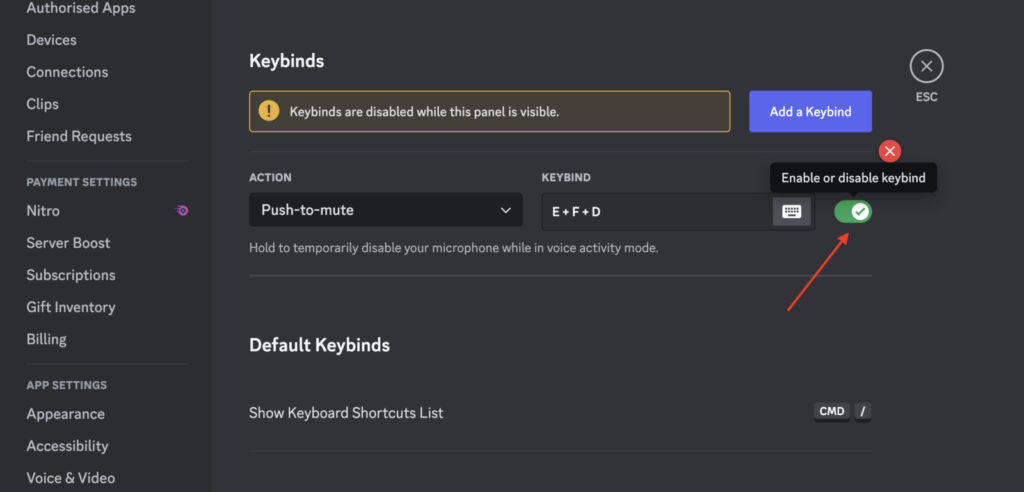Screen dimensions: 1024x492
Task: Open Subscriptions settings
Action: pyautogui.click(x=71, y=274)
